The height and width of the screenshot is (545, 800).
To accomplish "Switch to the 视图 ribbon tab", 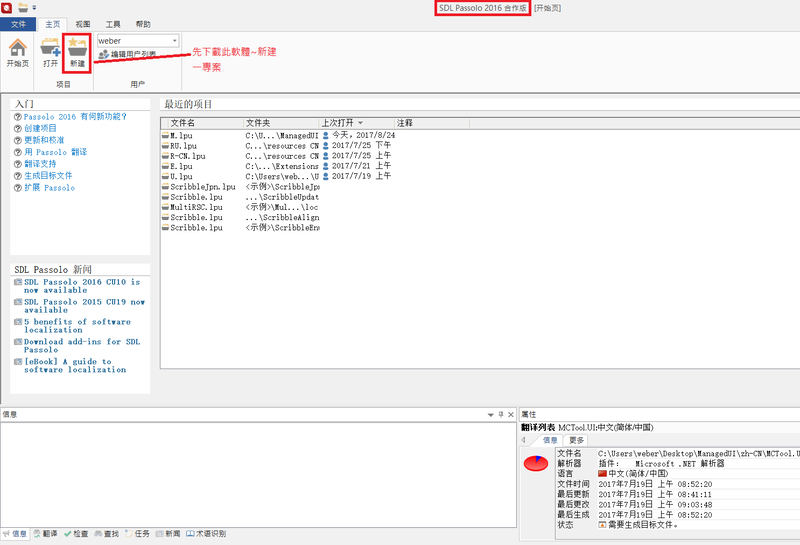I will click(x=82, y=23).
